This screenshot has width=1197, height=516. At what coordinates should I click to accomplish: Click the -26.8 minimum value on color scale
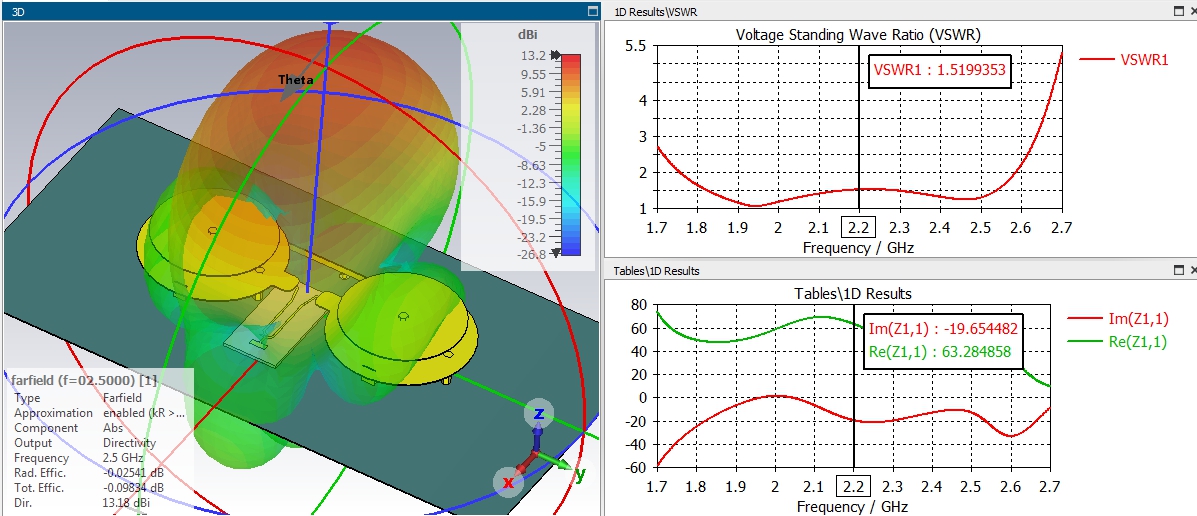coord(531,254)
